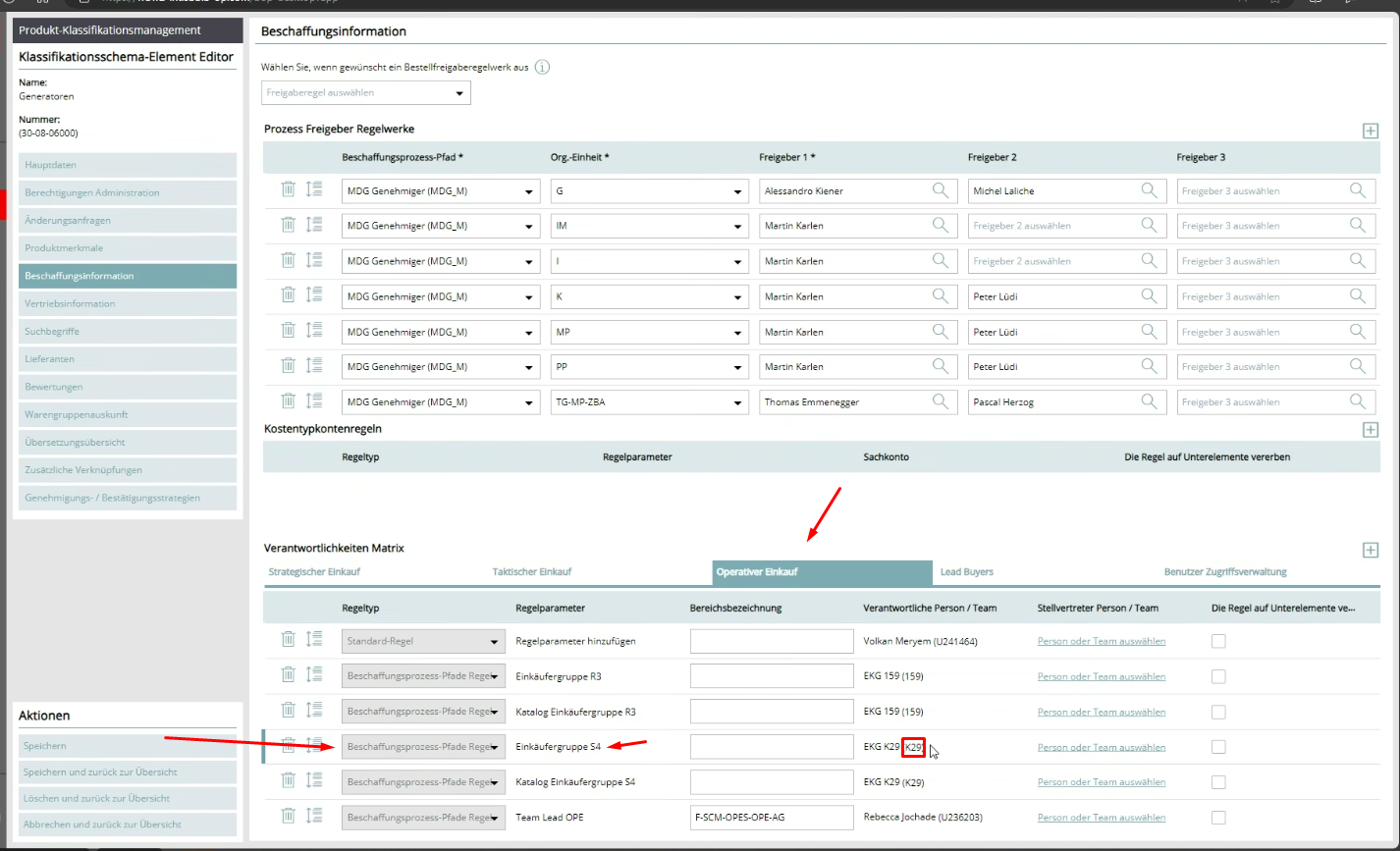Screen dimensions: 1400x851
Task: Select deputy link for Einkäufergruppe R3
Action: pos(1101,676)
